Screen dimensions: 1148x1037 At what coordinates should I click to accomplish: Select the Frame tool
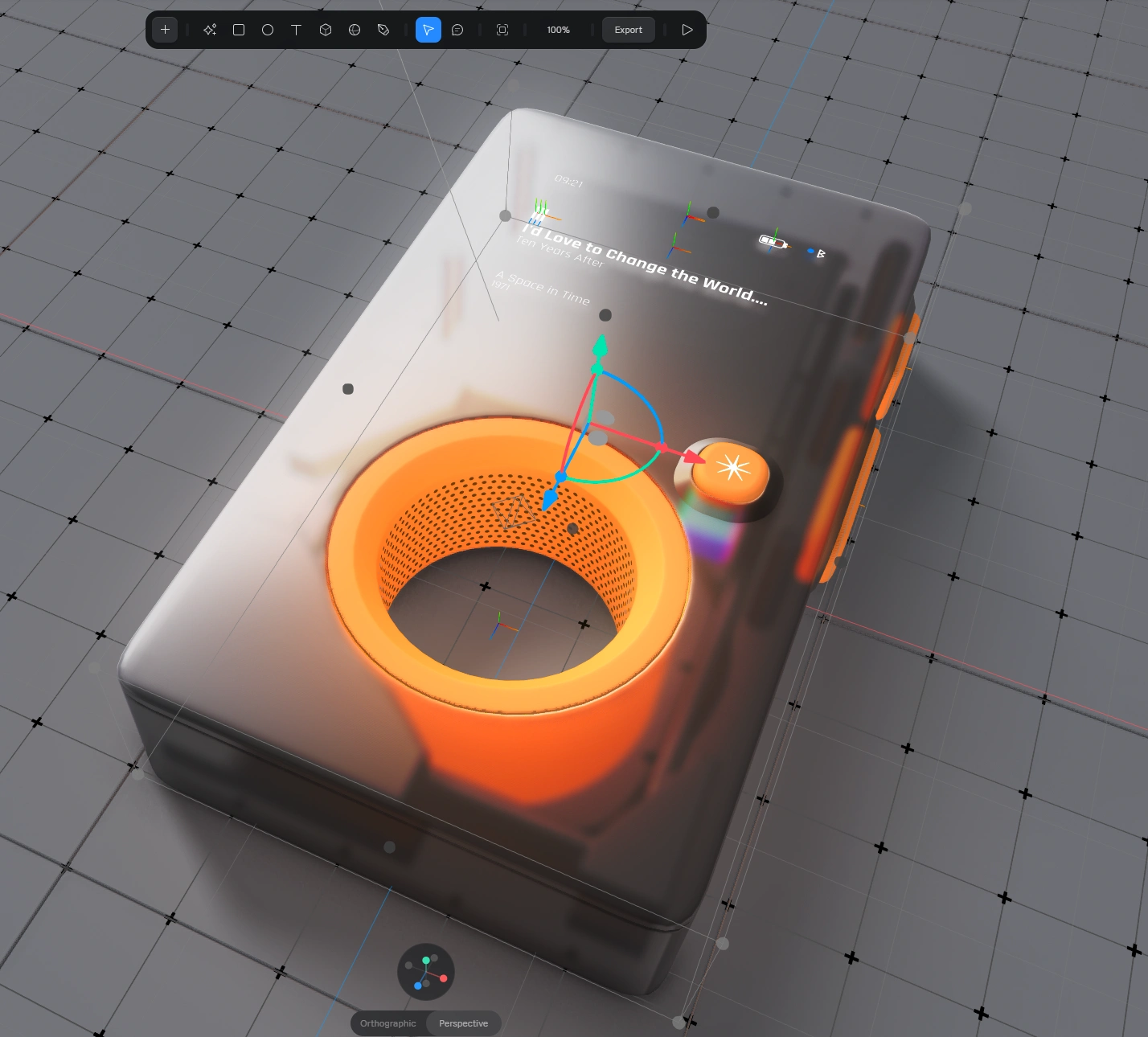(x=502, y=30)
